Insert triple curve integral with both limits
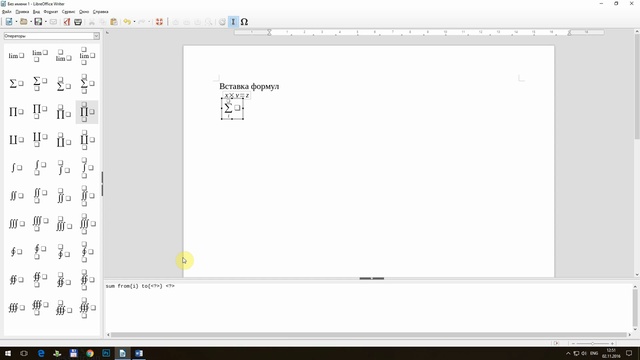The image size is (640, 360). pos(87,308)
